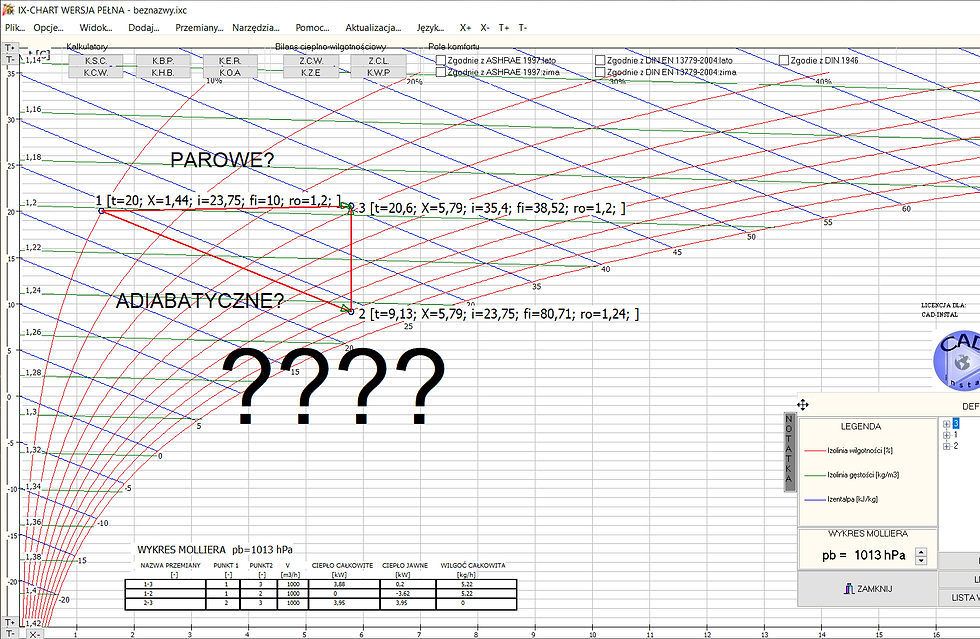Open the Opcje menu
This screenshot has height=639, width=980.
click(48, 28)
